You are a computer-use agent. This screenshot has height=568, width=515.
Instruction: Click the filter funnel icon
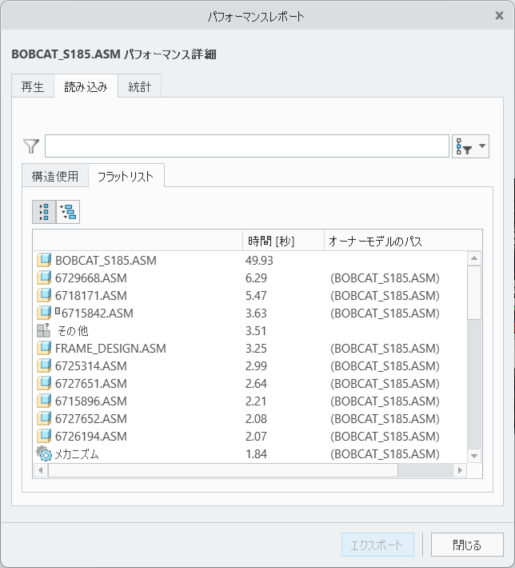31,146
